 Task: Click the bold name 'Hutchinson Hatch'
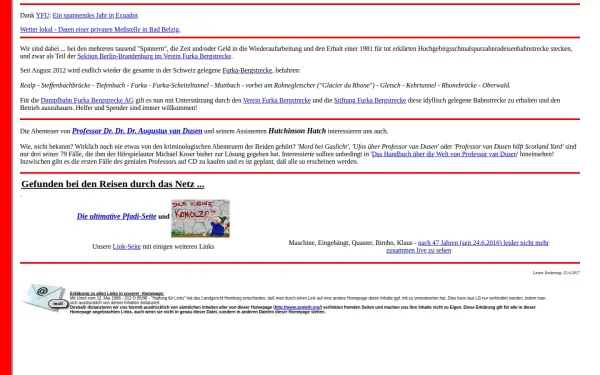(297, 131)
